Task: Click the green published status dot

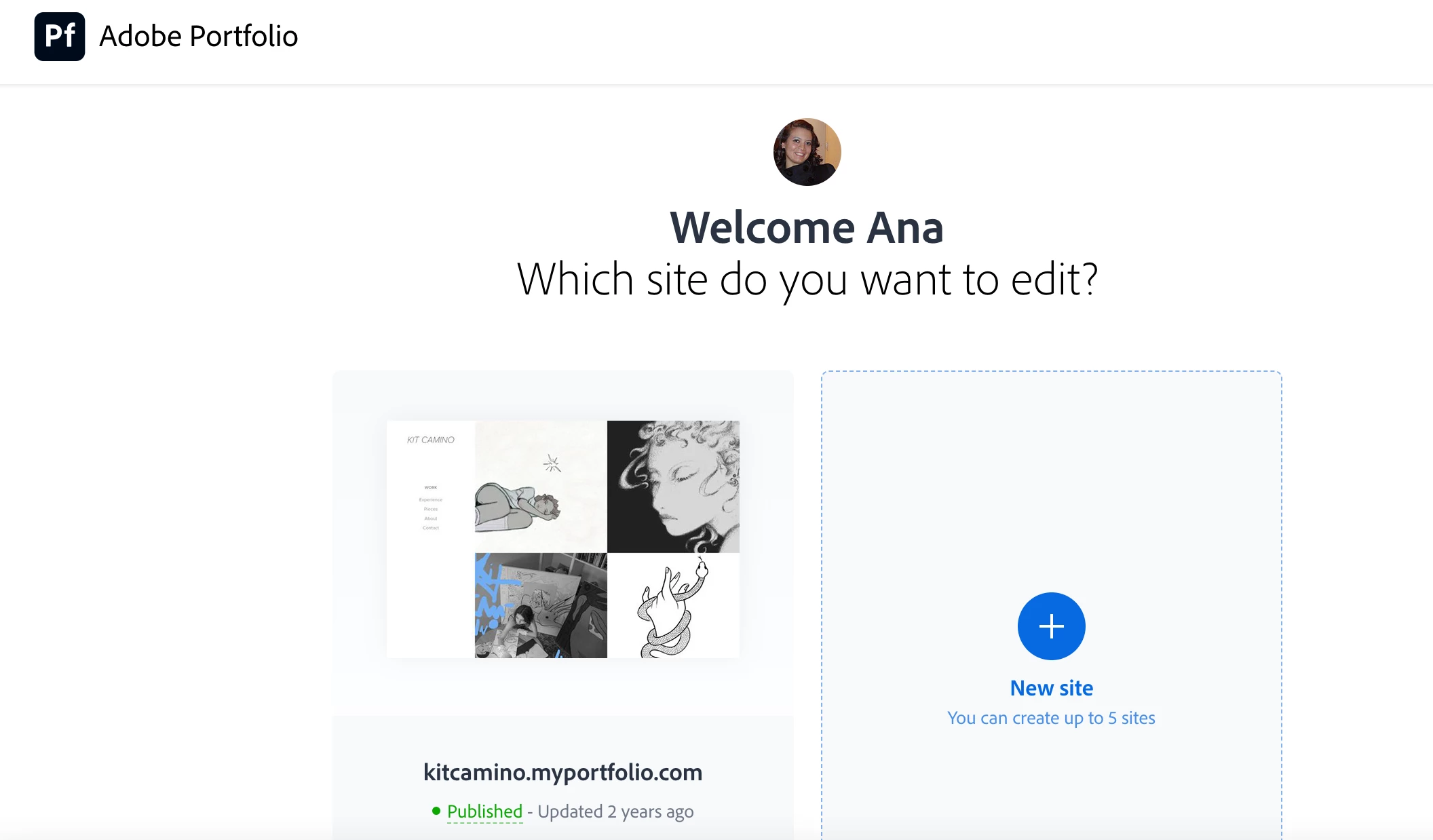Action: point(436,811)
